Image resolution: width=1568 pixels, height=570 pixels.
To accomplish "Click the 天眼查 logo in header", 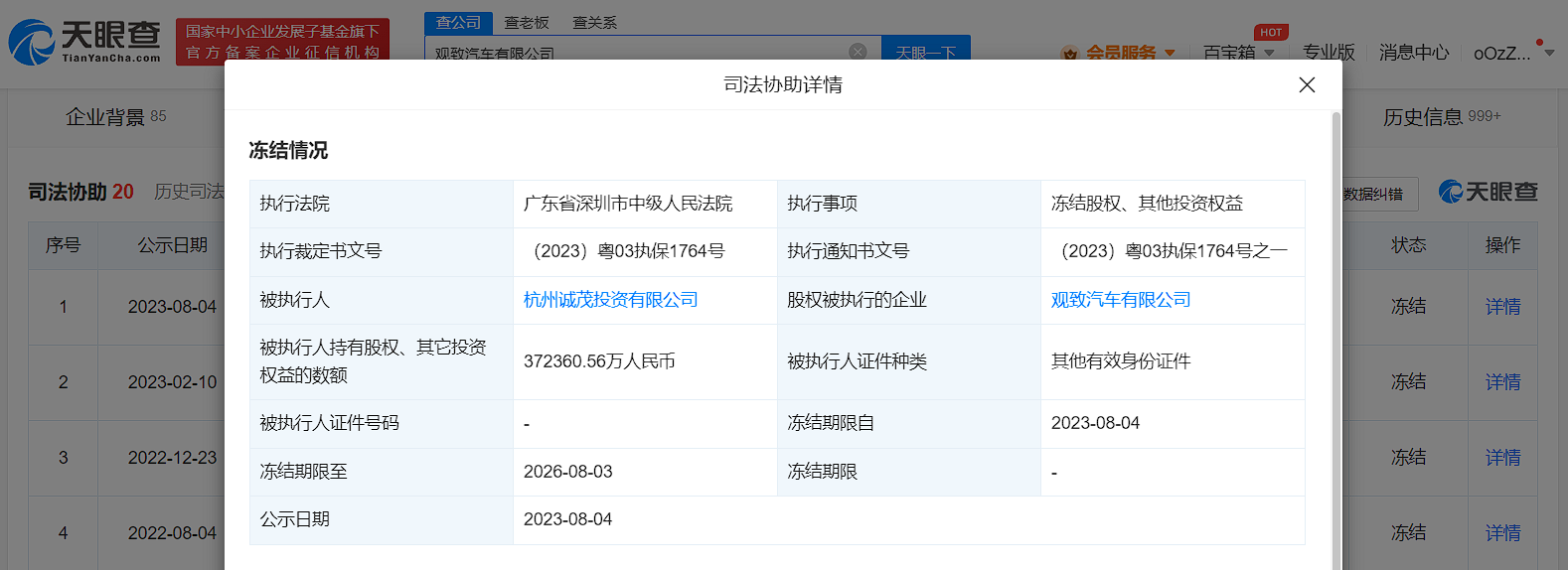I will tap(84, 42).
